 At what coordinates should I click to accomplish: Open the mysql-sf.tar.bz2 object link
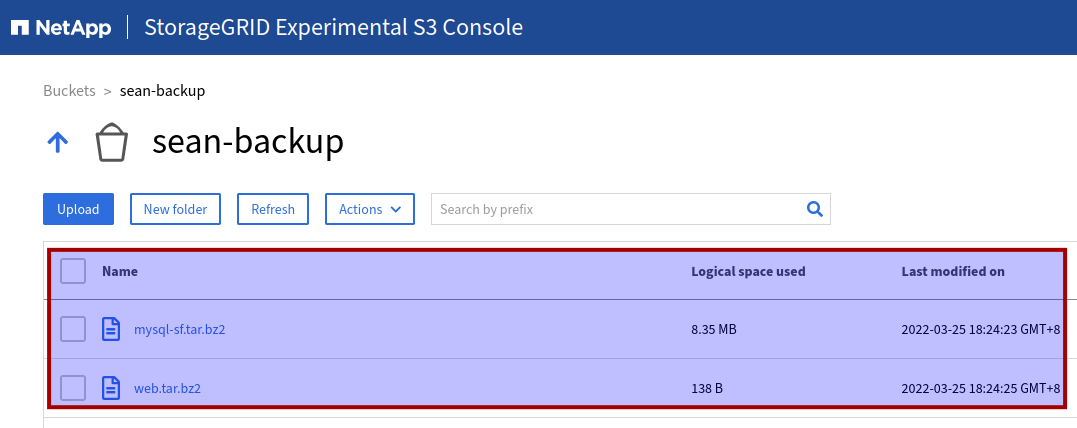point(179,329)
